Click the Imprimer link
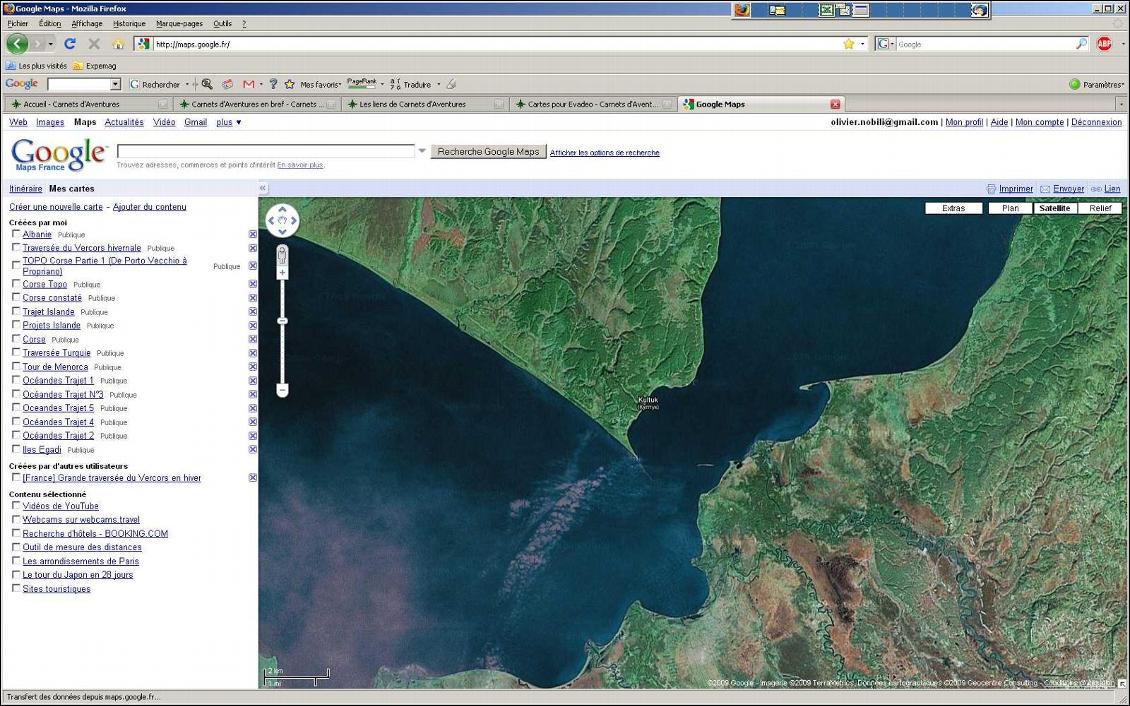The width and height of the screenshot is (1130, 706). point(1015,189)
